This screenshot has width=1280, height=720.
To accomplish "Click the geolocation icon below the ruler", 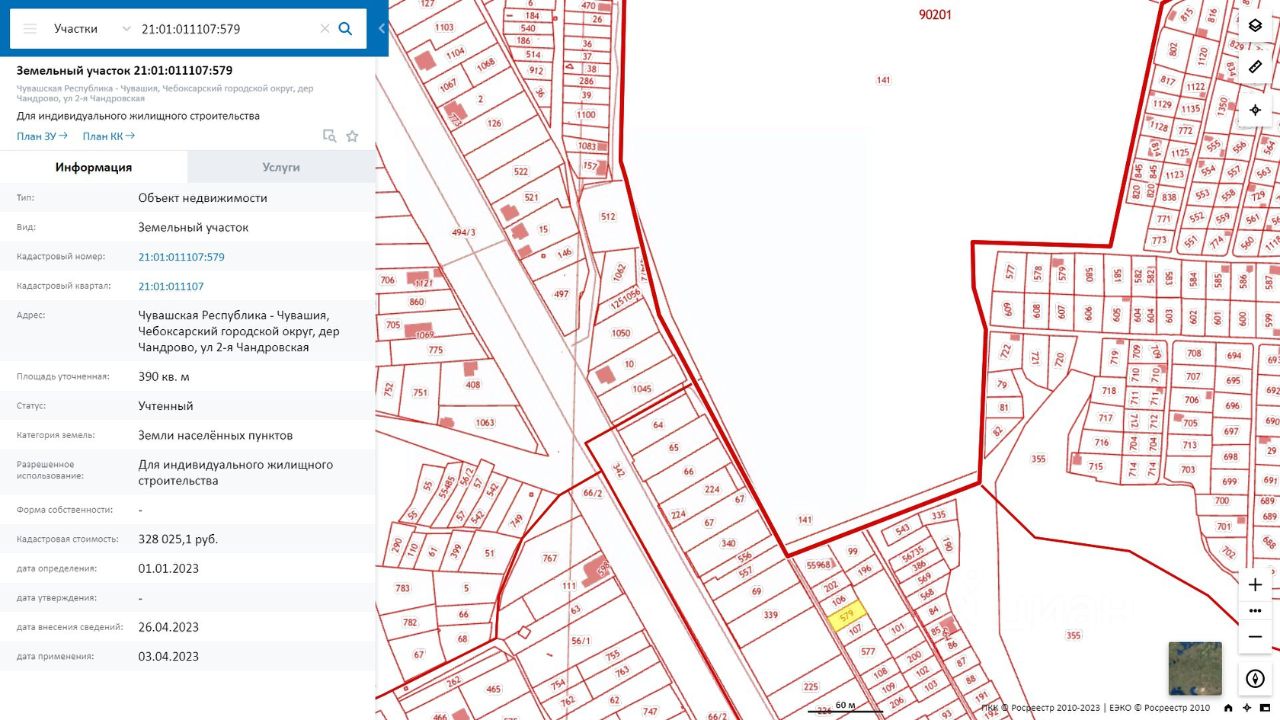I will [1256, 110].
